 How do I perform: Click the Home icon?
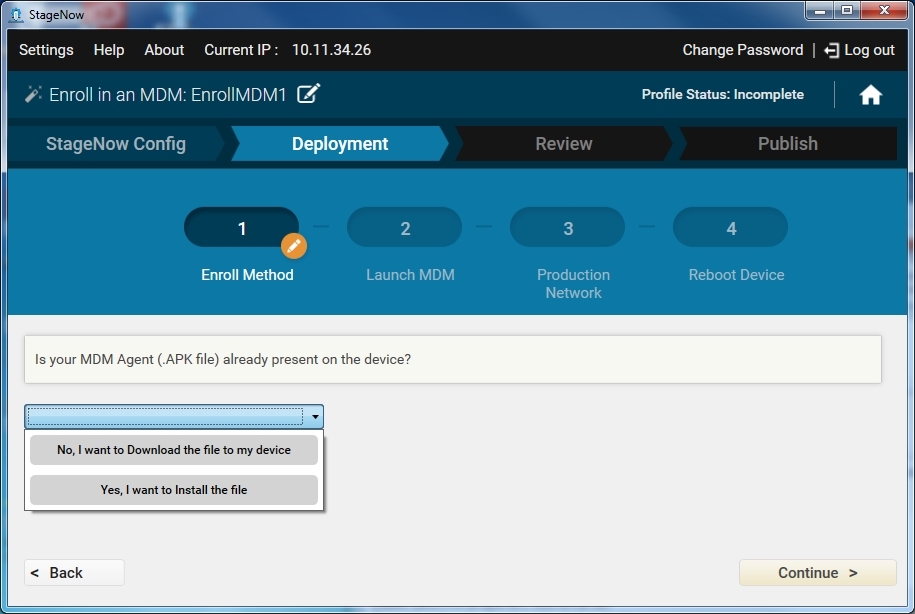pos(870,95)
